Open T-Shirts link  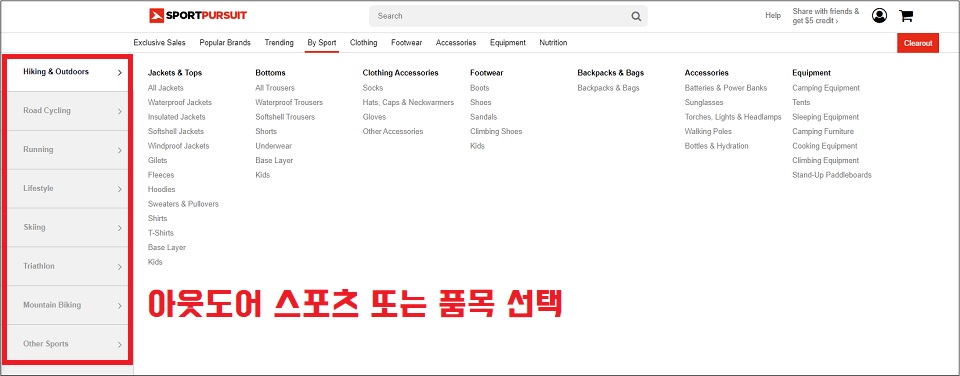pos(160,233)
